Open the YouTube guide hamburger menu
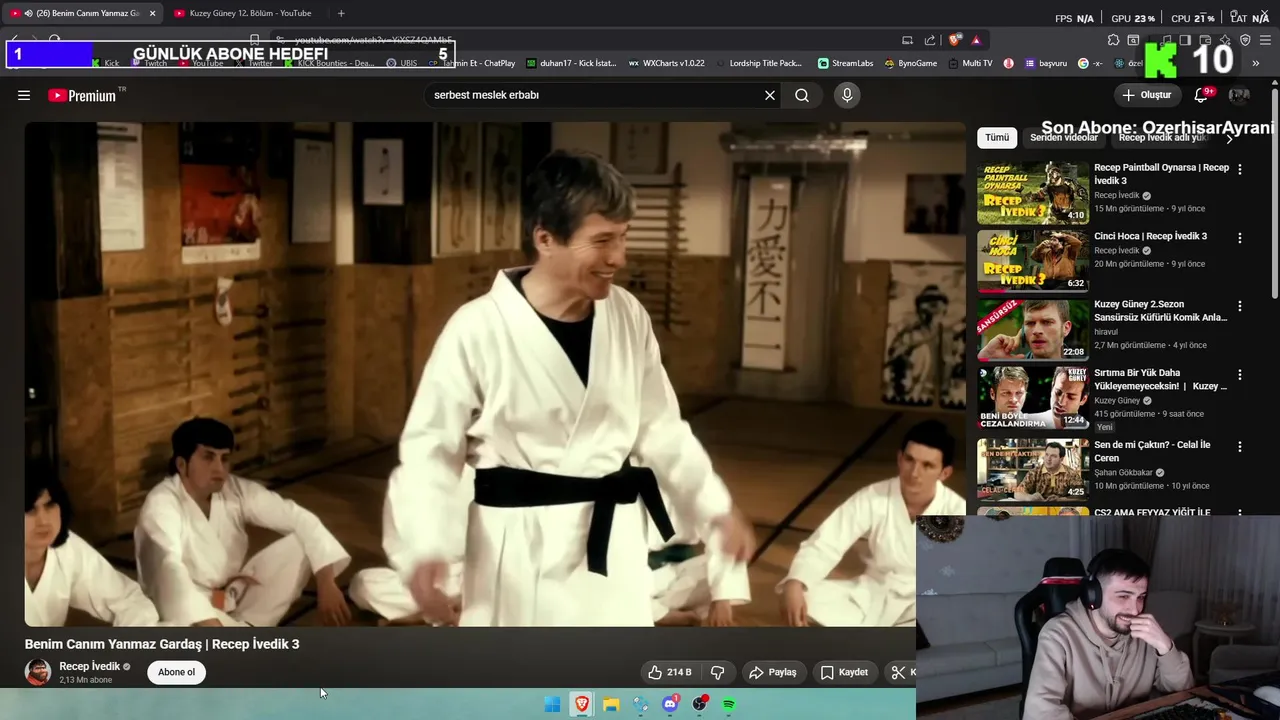This screenshot has width=1280, height=720. point(24,95)
